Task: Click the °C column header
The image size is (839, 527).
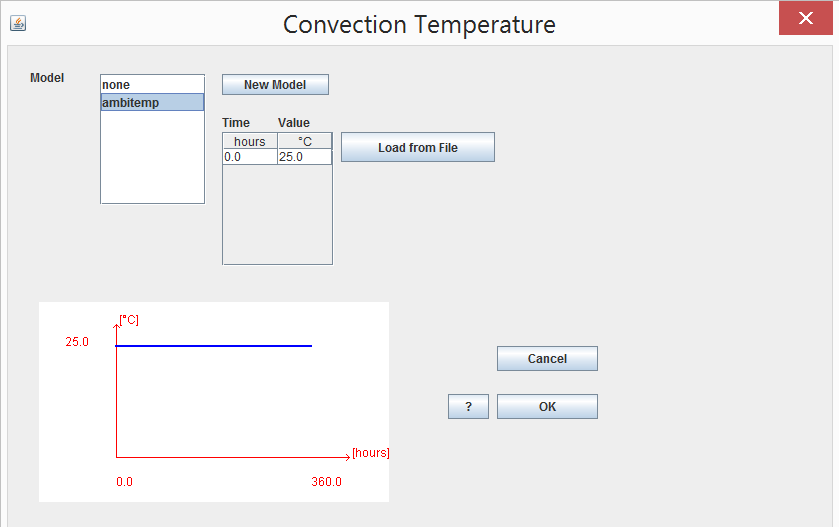Action: (x=304, y=141)
